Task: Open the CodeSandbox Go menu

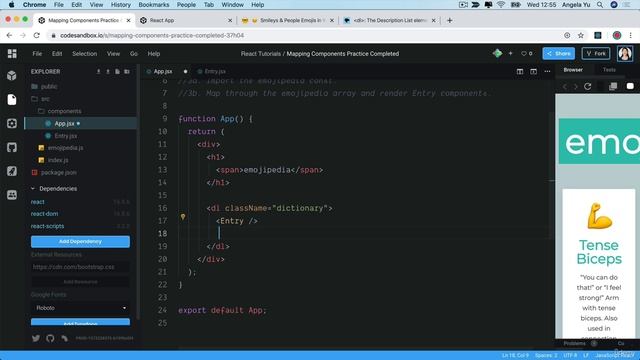Action: coord(133,53)
